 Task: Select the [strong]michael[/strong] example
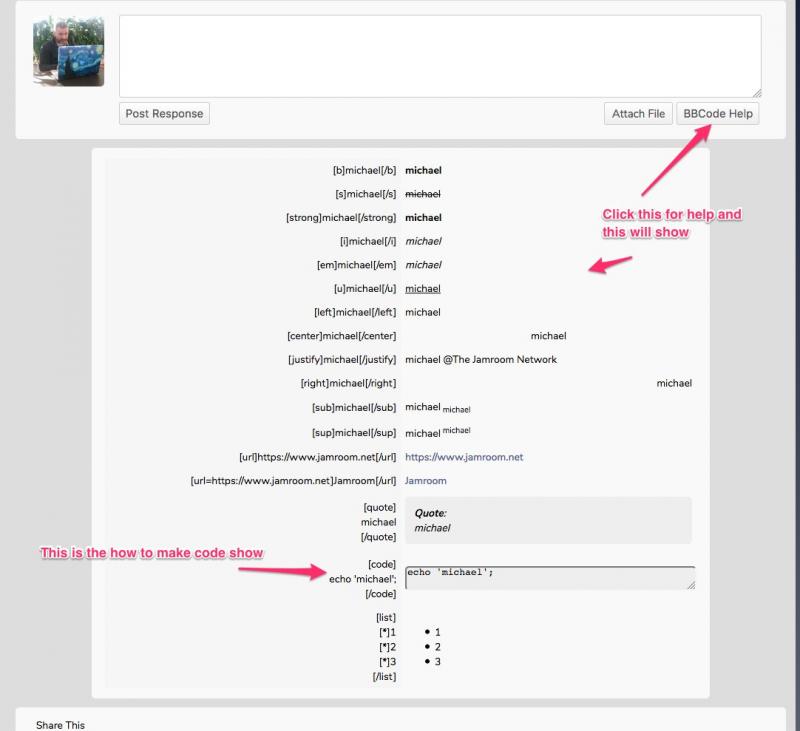341,218
